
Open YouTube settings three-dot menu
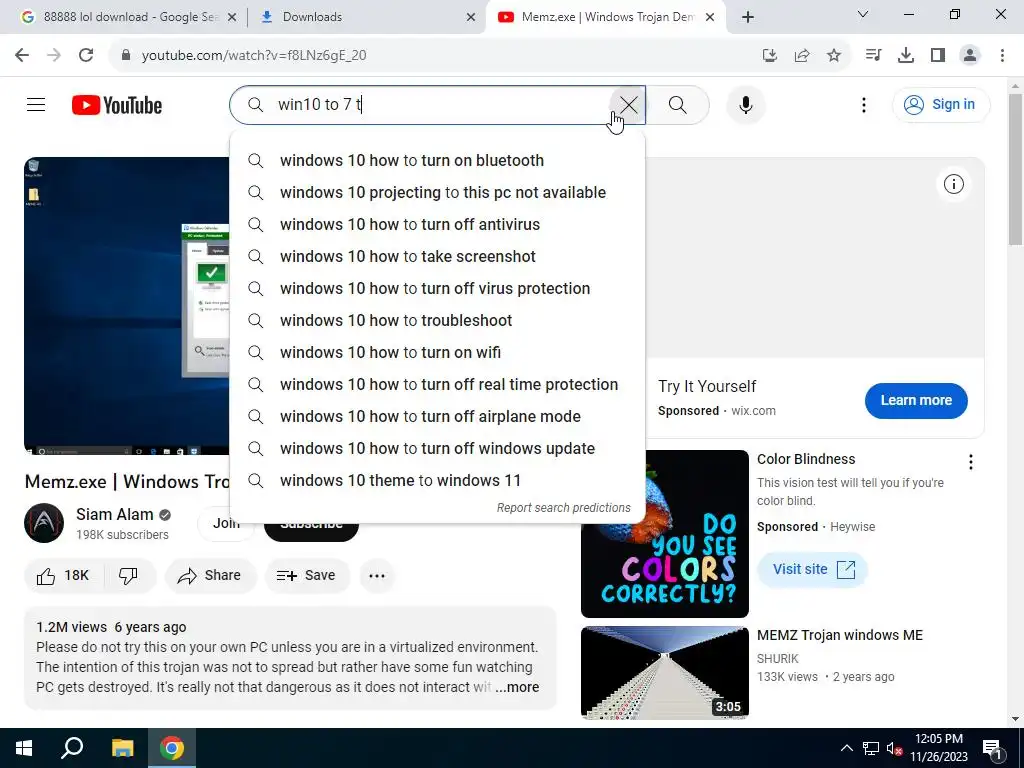click(863, 104)
